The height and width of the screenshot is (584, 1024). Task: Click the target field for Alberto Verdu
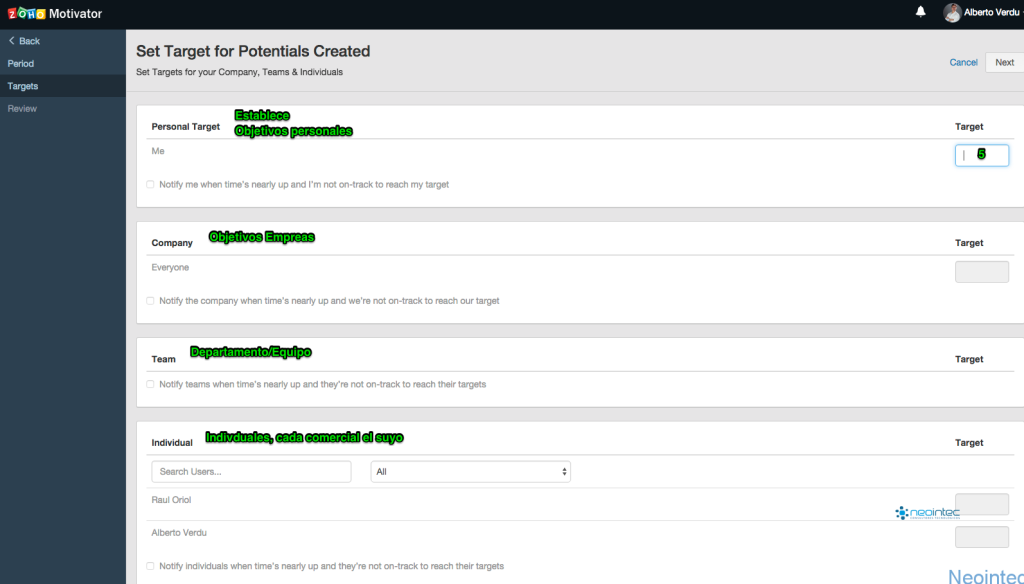[982, 537]
